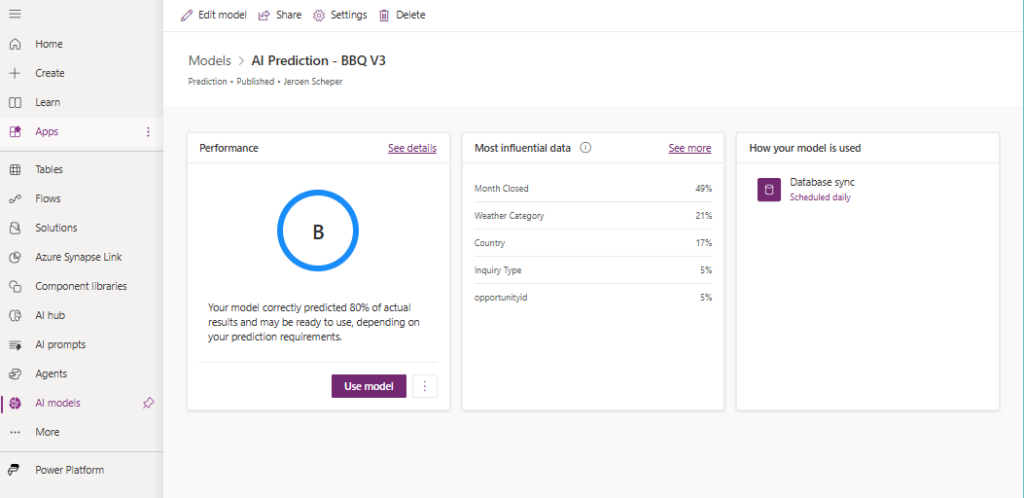This screenshot has height=498, width=1024.
Task: Click the Scheduled daily link
Action: coord(820,197)
